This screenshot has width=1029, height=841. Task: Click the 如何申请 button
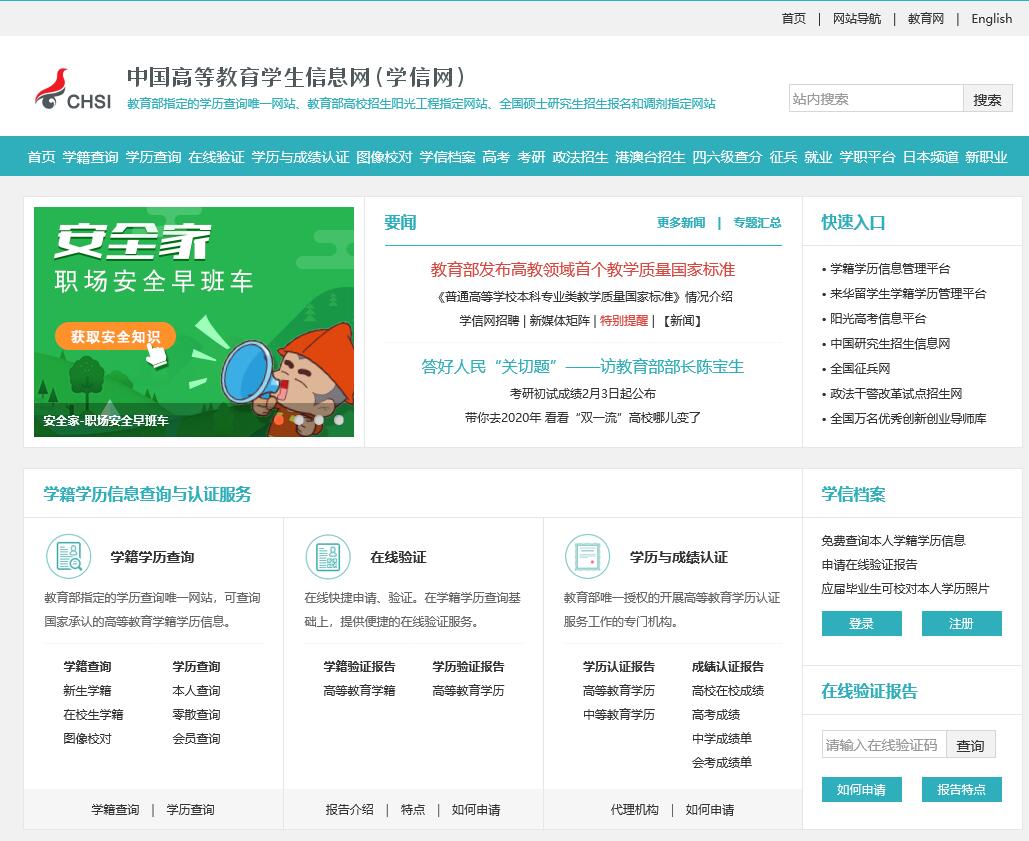click(x=860, y=789)
